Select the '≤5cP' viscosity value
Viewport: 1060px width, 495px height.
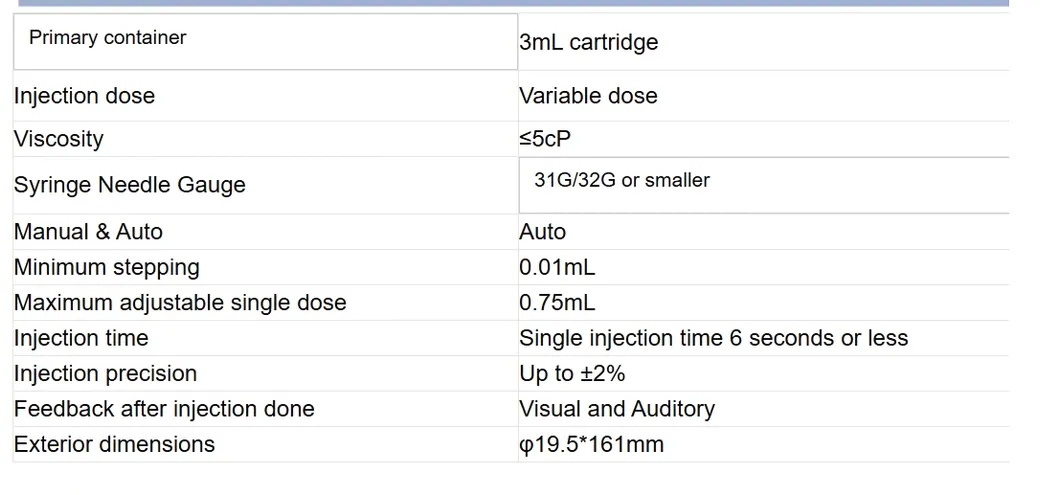point(545,139)
